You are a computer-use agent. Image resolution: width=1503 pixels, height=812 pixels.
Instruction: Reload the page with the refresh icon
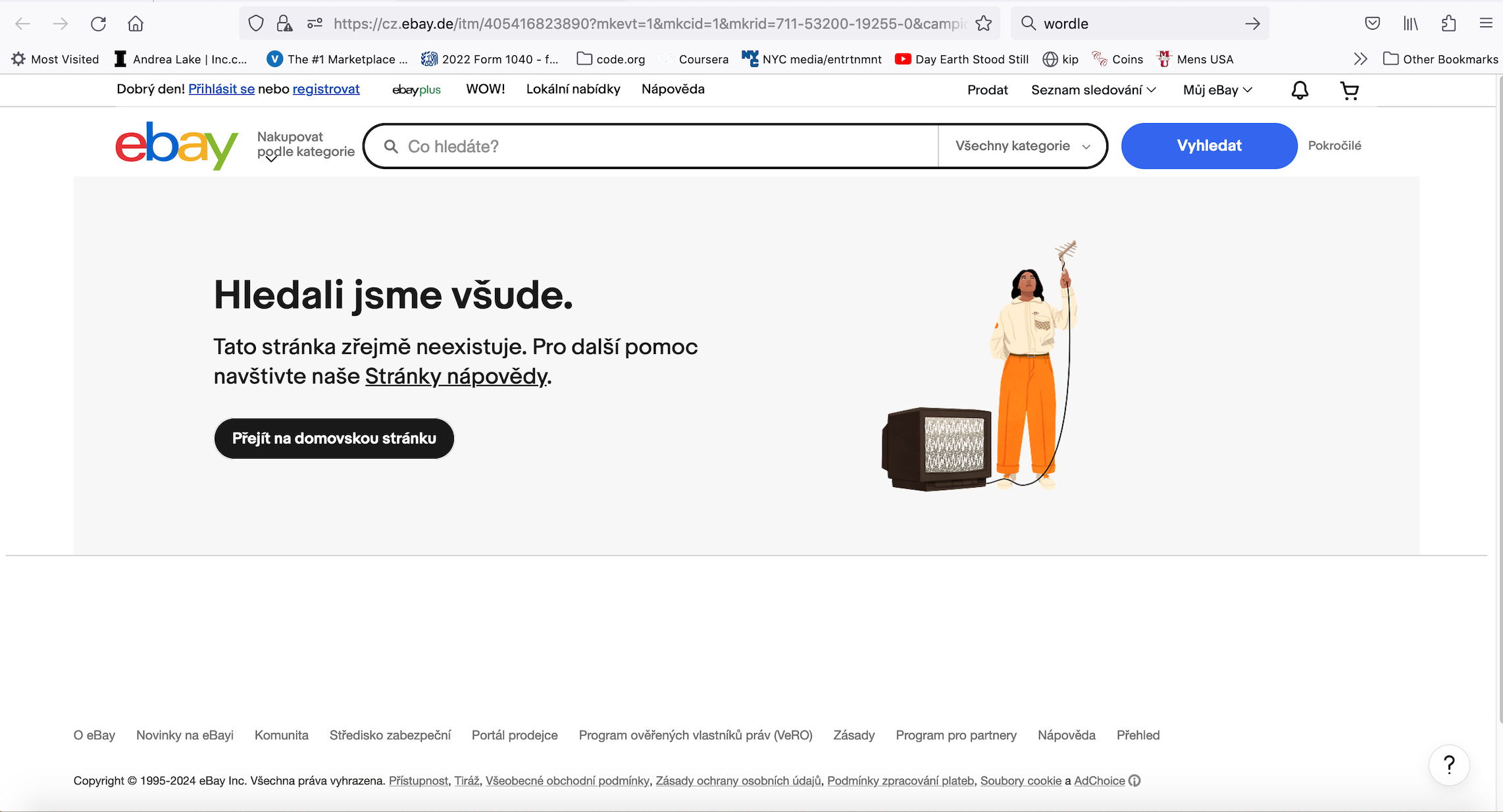click(x=98, y=24)
